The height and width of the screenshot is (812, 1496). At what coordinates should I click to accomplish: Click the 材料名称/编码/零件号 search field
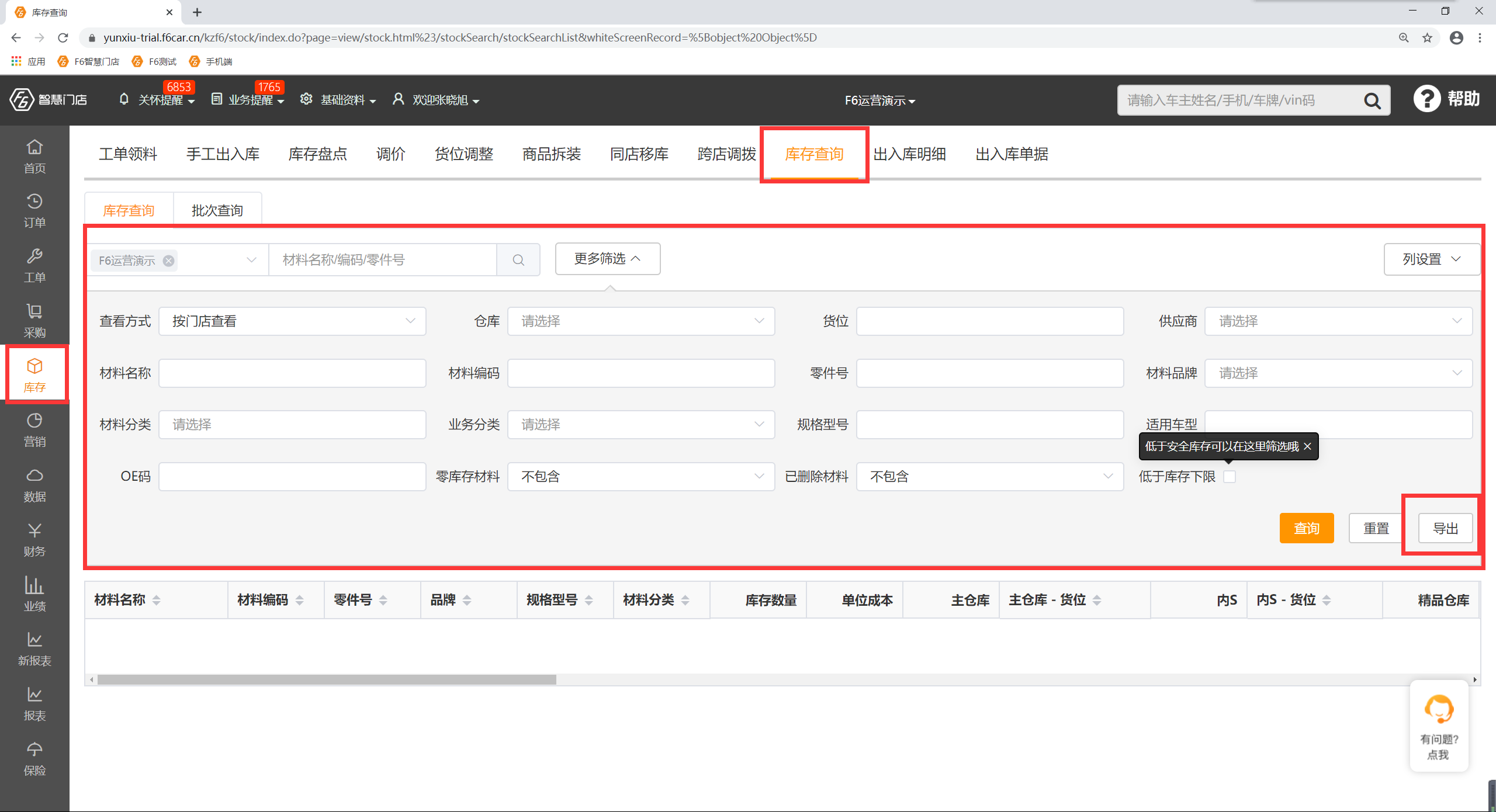click(383, 260)
